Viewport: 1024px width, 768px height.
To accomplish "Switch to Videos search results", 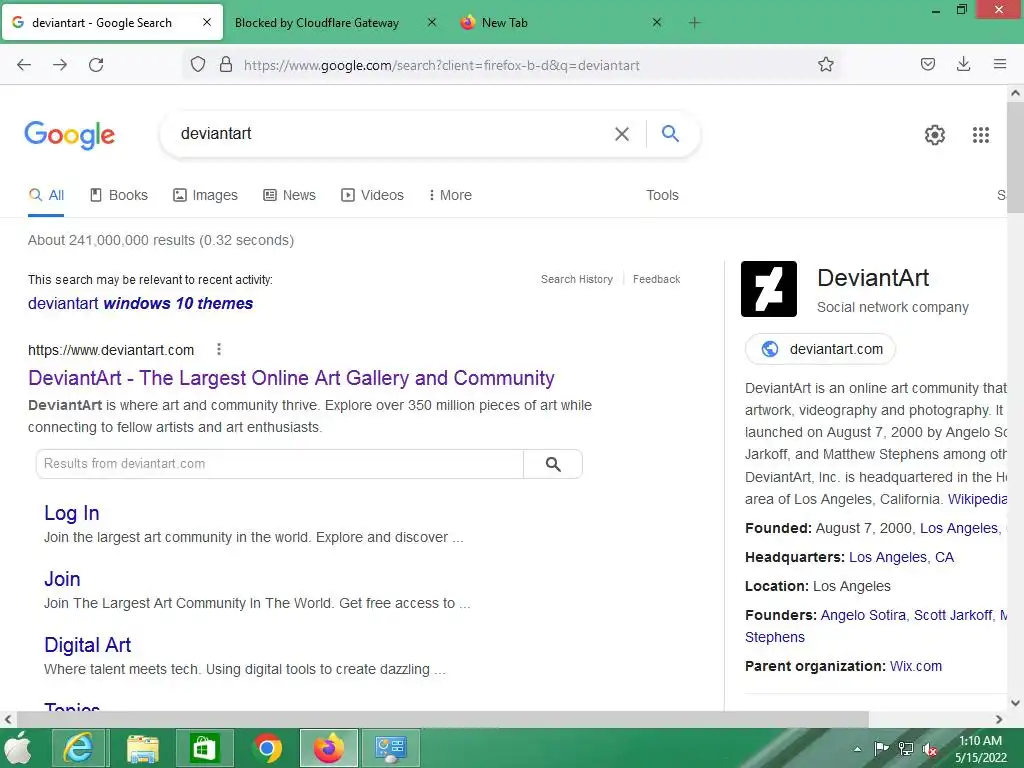I will [x=372, y=195].
